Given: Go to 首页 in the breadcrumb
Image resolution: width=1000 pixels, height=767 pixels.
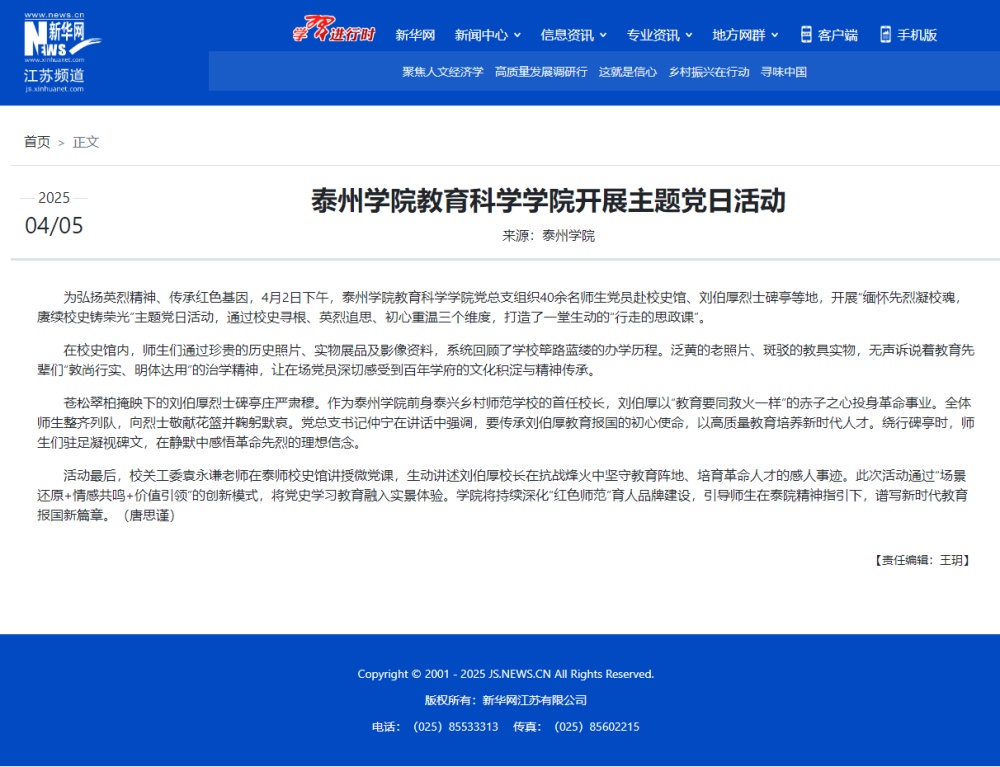Looking at the screenshot, I should (x=37, y=142).
